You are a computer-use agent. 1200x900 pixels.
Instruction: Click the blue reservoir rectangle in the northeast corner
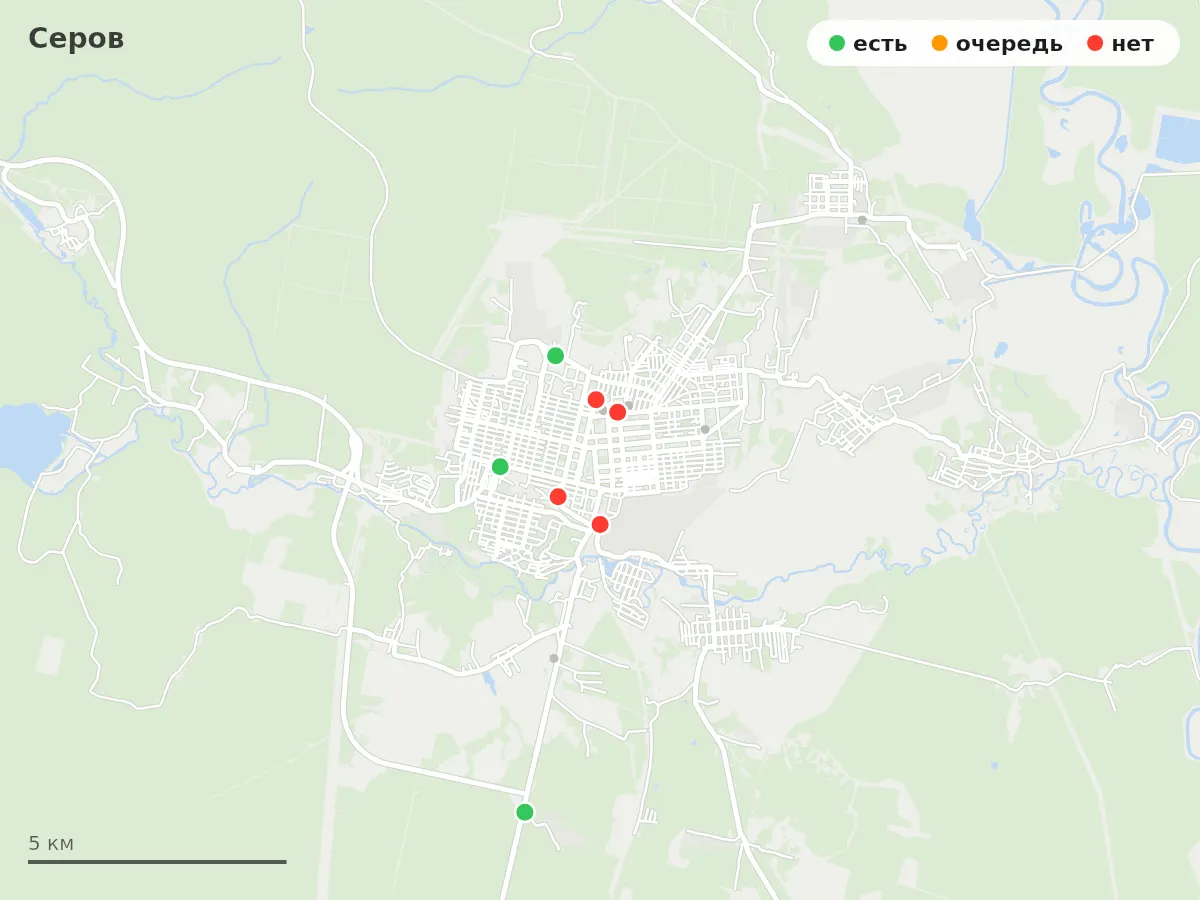[x=1178, y=139]
